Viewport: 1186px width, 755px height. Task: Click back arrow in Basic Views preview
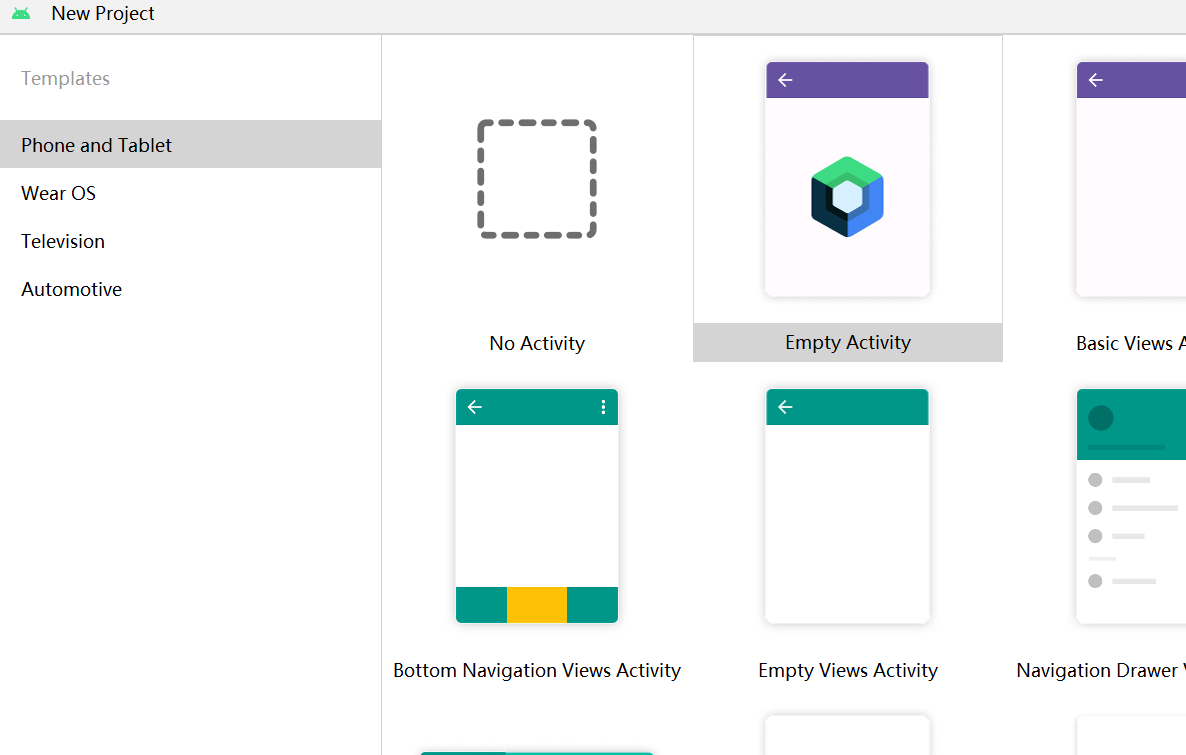pyautogui.click(x=1096, y=80)
